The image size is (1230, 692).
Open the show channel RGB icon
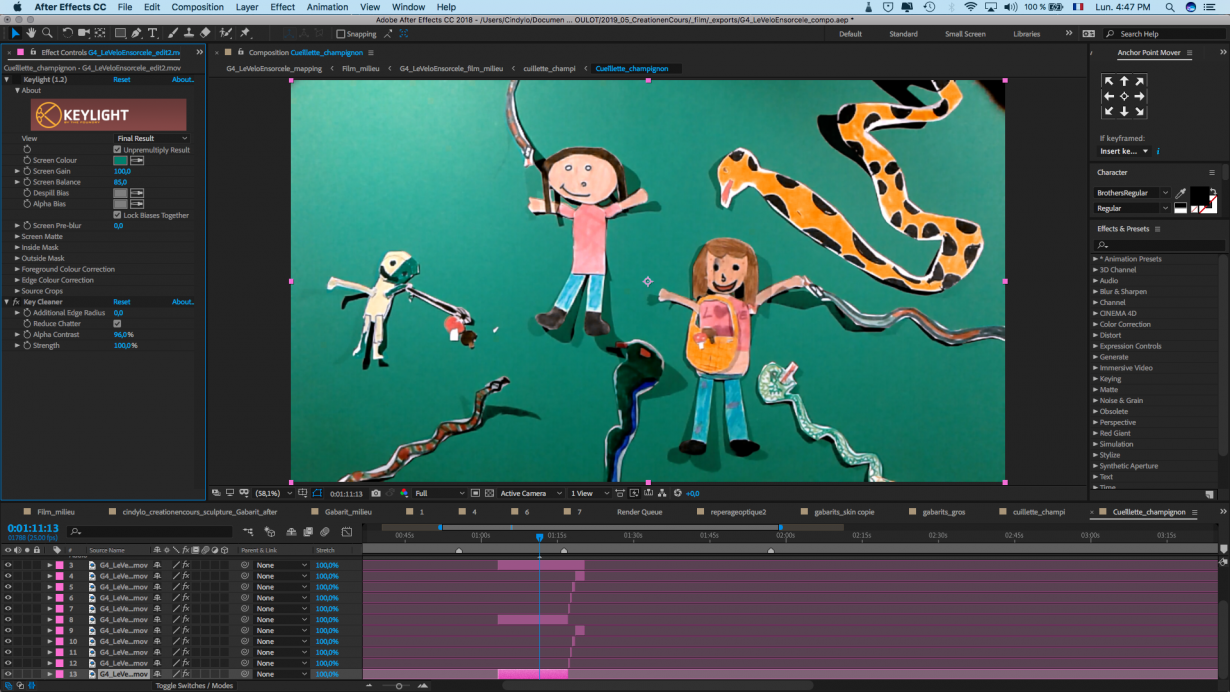405,493
